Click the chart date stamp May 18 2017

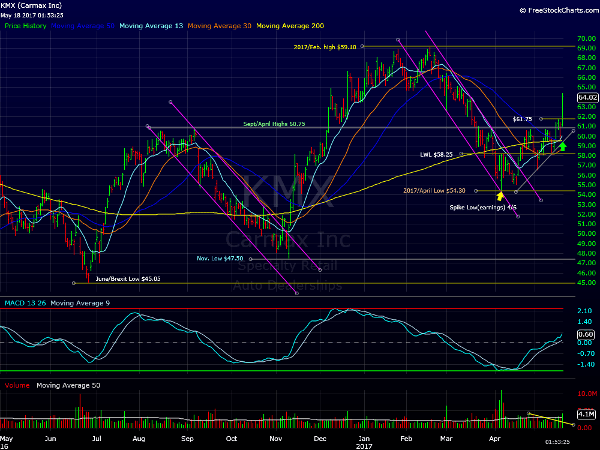32,16
